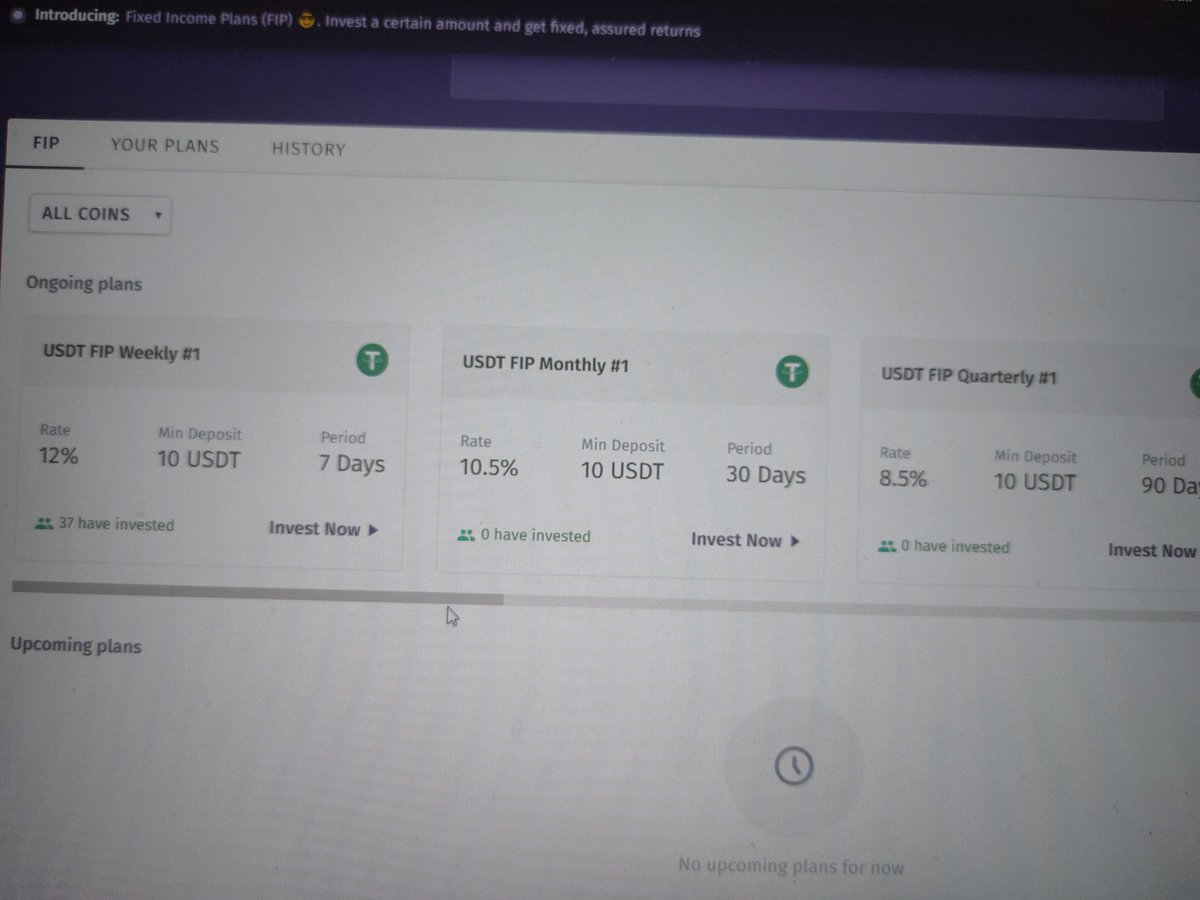Click '10 USDT' min deposit on Weekly card

click(199, 460)
